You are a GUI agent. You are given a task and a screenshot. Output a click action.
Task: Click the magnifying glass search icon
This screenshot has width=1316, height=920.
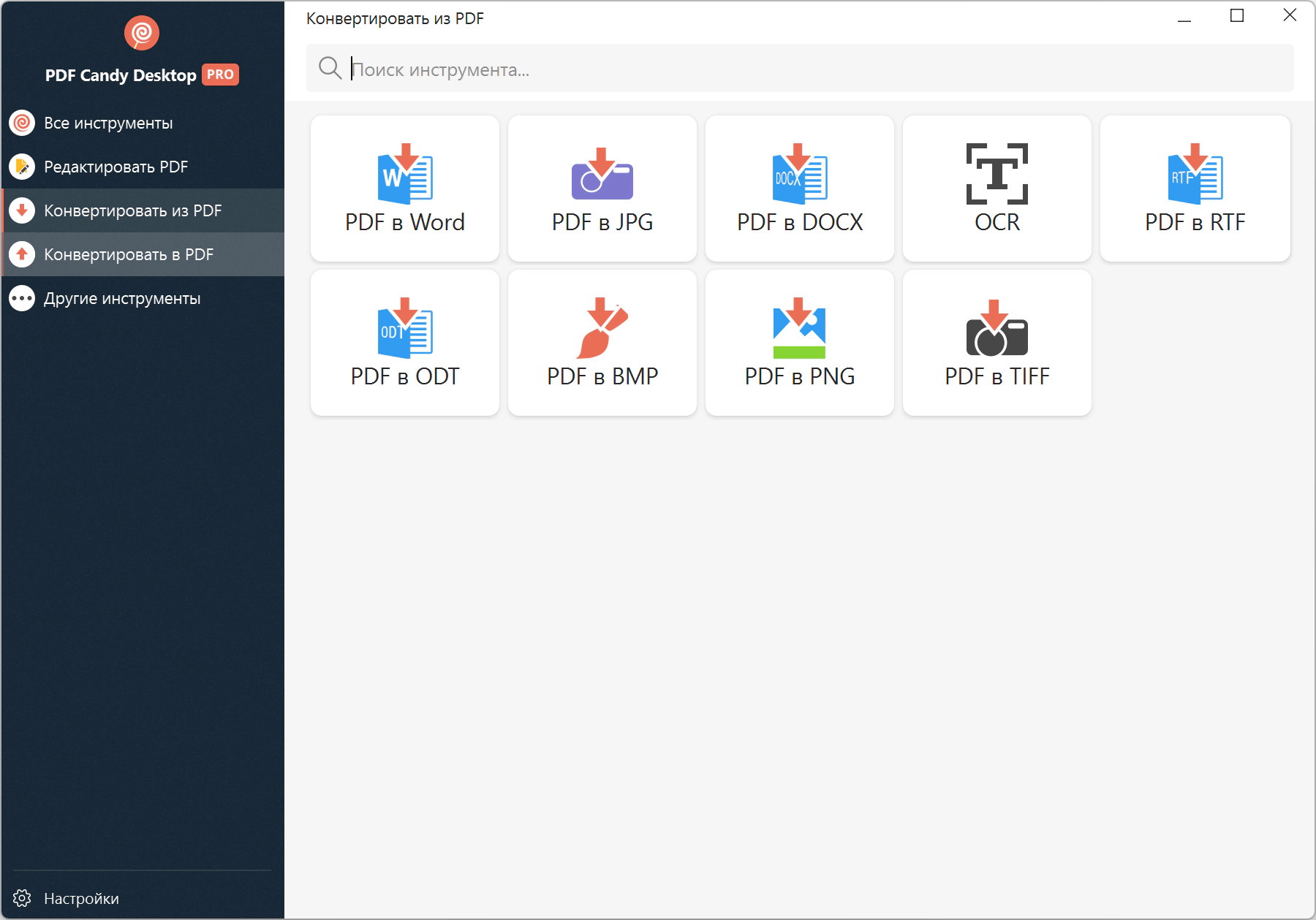(330, 69)
